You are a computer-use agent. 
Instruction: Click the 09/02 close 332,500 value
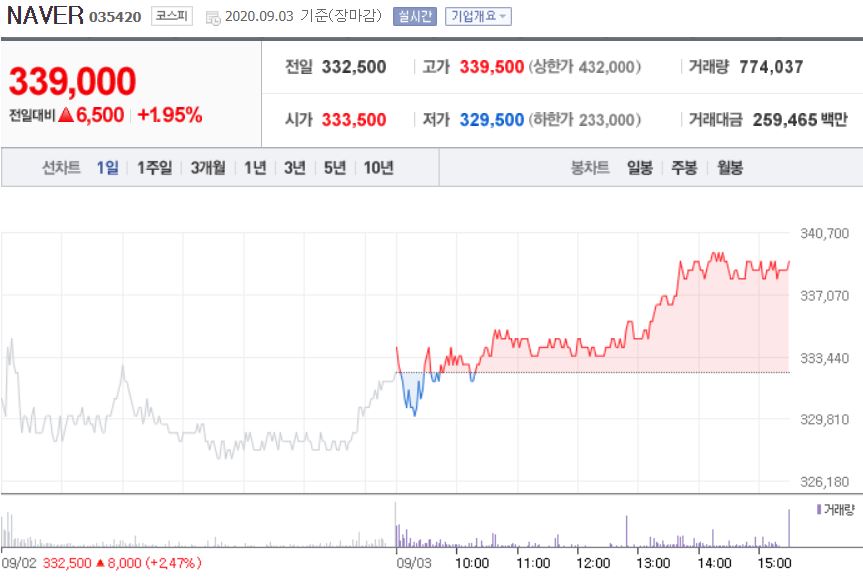(67, 563)
